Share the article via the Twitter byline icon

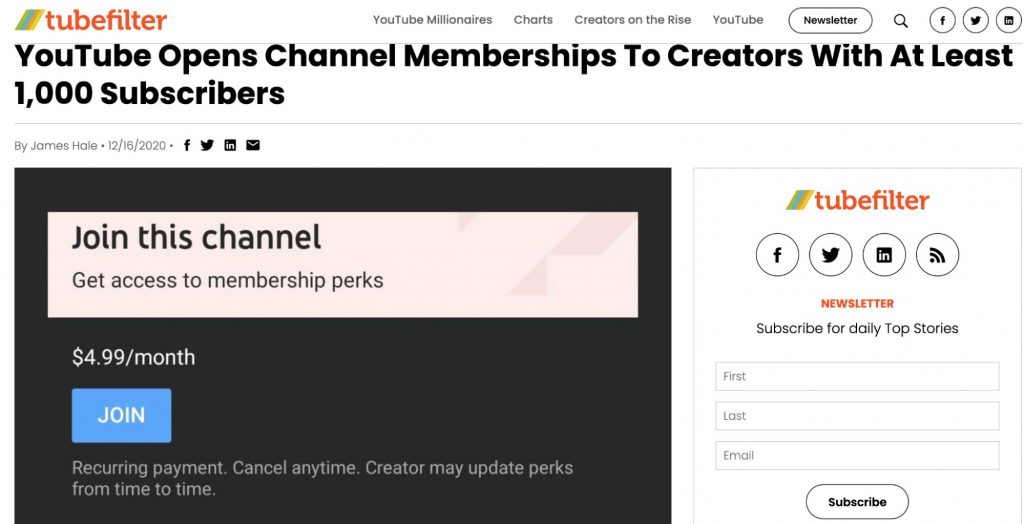207,145
